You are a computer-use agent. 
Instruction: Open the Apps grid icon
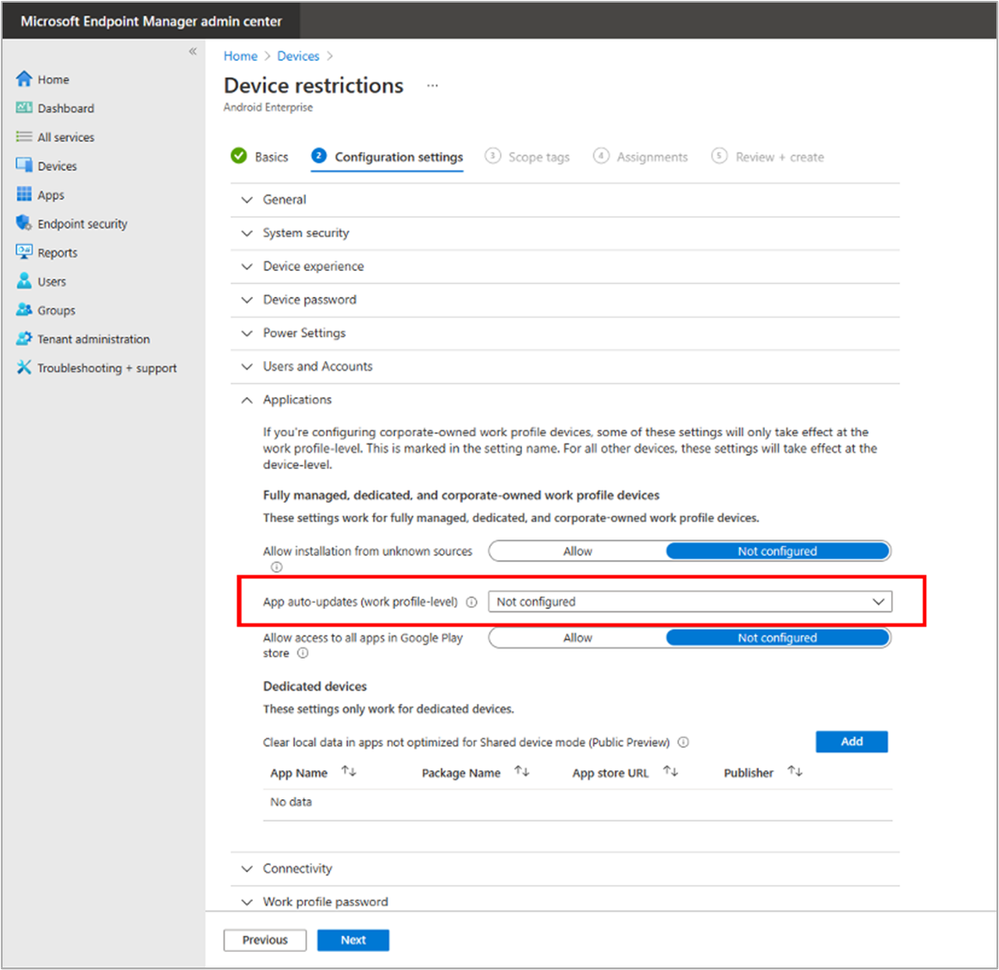[x=24, y=194]
